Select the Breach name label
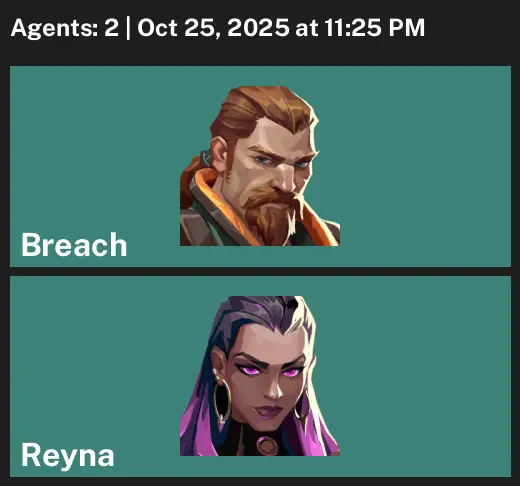520x486 pixels. [x=74, y=245]
